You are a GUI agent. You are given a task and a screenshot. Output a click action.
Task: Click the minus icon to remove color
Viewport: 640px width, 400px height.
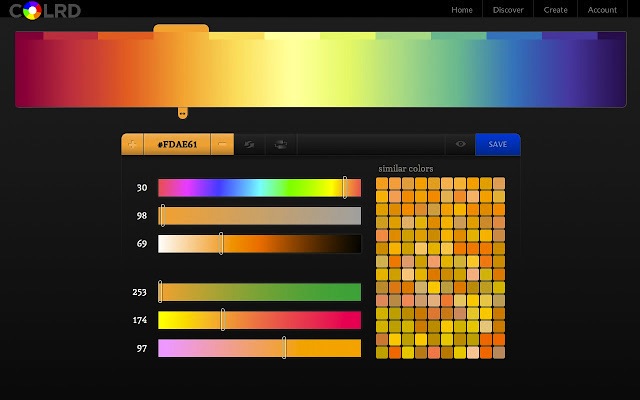coord(221,144)
